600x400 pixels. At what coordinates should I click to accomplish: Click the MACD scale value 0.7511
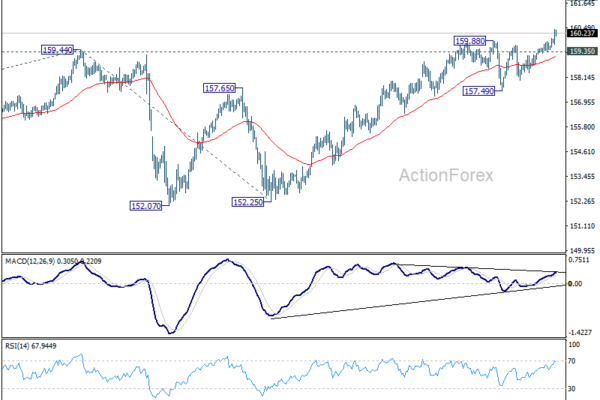(x=579, y=260)
